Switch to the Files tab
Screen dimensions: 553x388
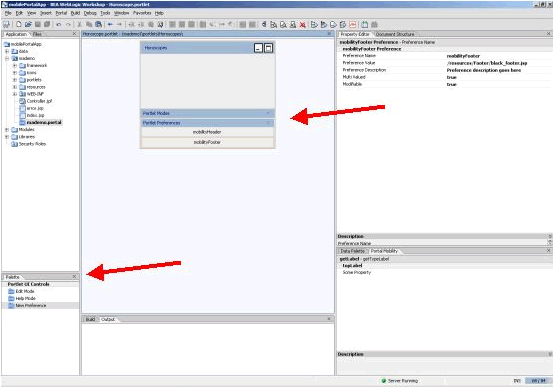coord(37,34)
